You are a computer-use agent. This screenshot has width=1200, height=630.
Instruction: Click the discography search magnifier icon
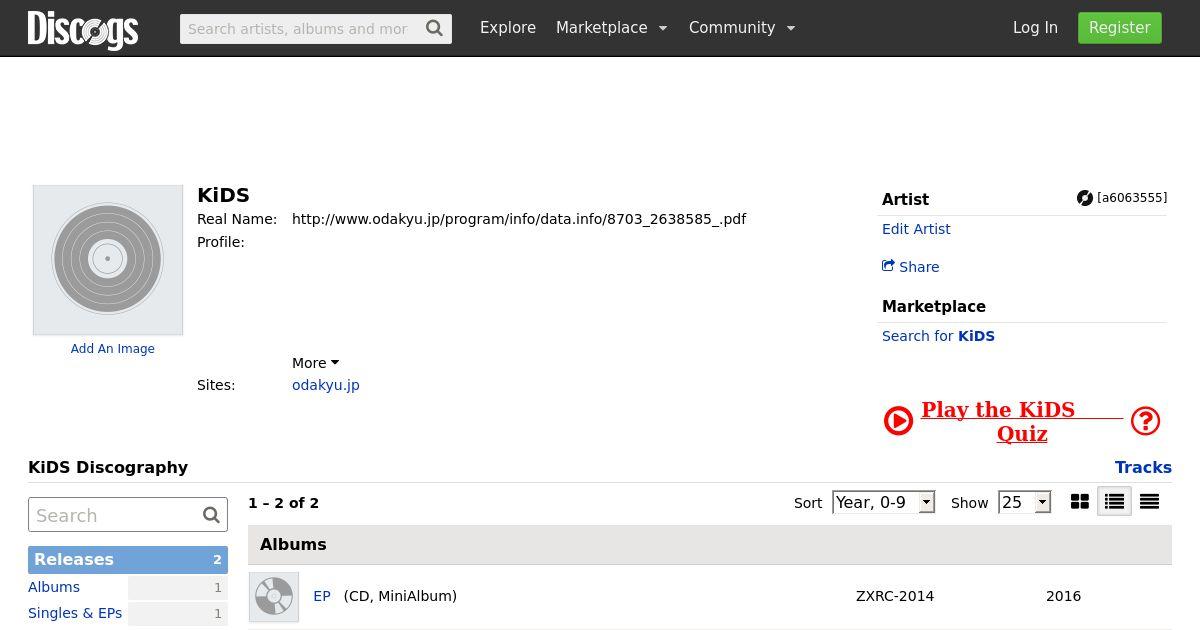tap(211, 515)
